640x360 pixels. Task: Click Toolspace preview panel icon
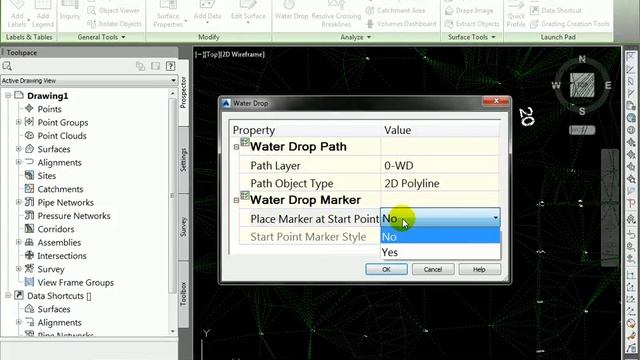(x=156, y=66)
